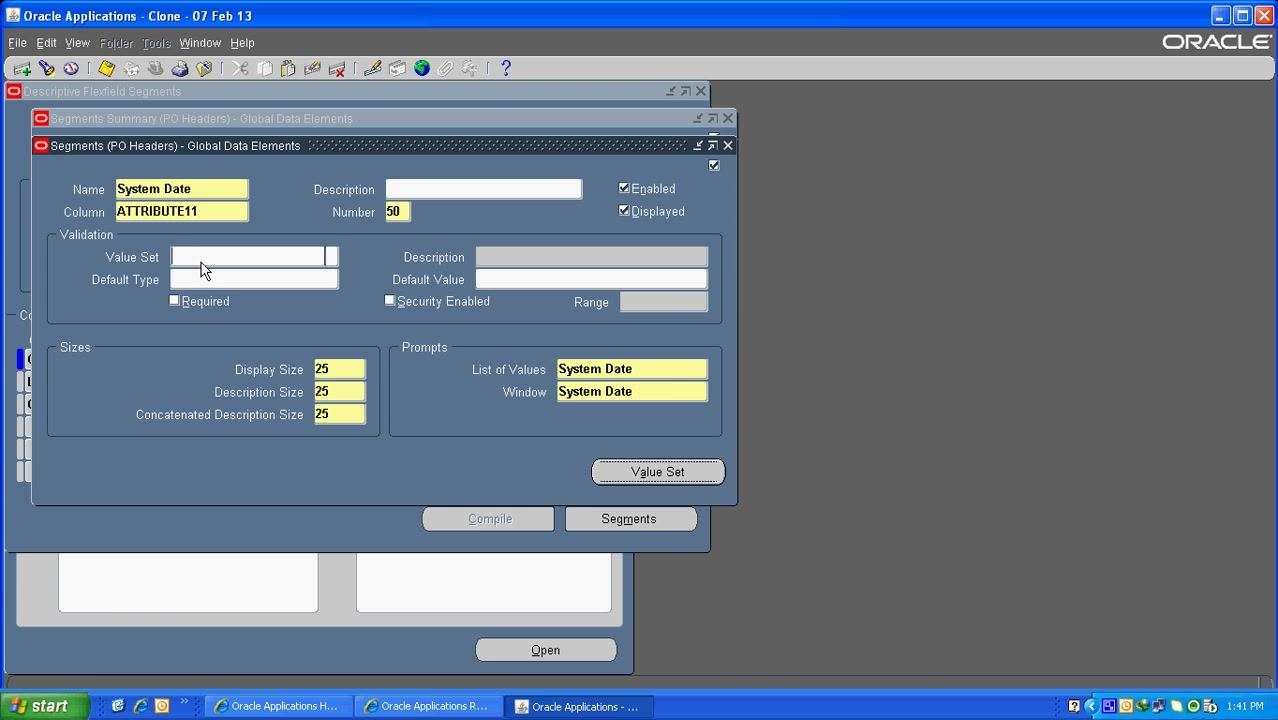The image size is (1278, 720).
Task: Click the Name field System Date
Action: click(182, 189)
